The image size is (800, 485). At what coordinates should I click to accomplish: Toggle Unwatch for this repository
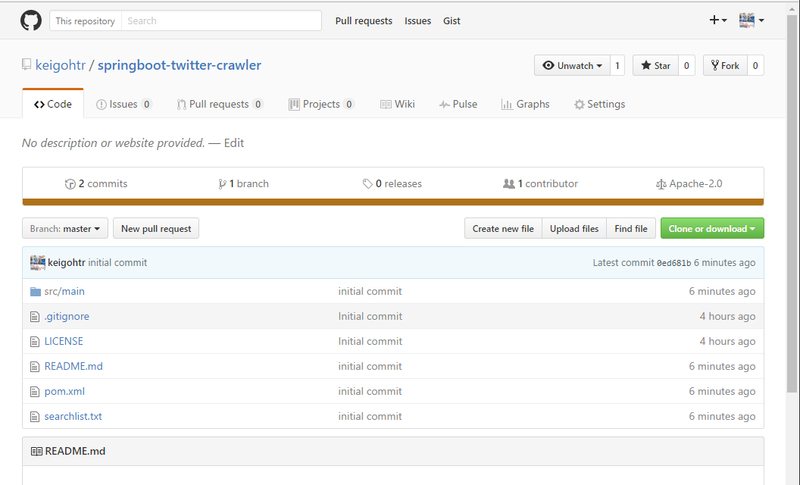pos(572,65)
